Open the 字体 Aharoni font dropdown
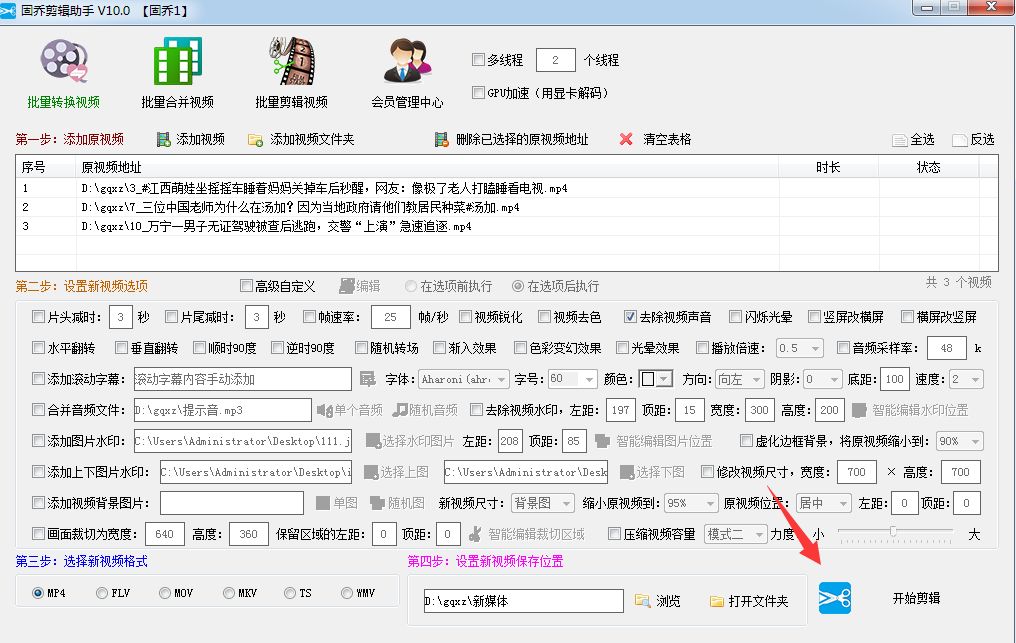The height and width of the screenshot is (643, 1016). coord(464,379)
